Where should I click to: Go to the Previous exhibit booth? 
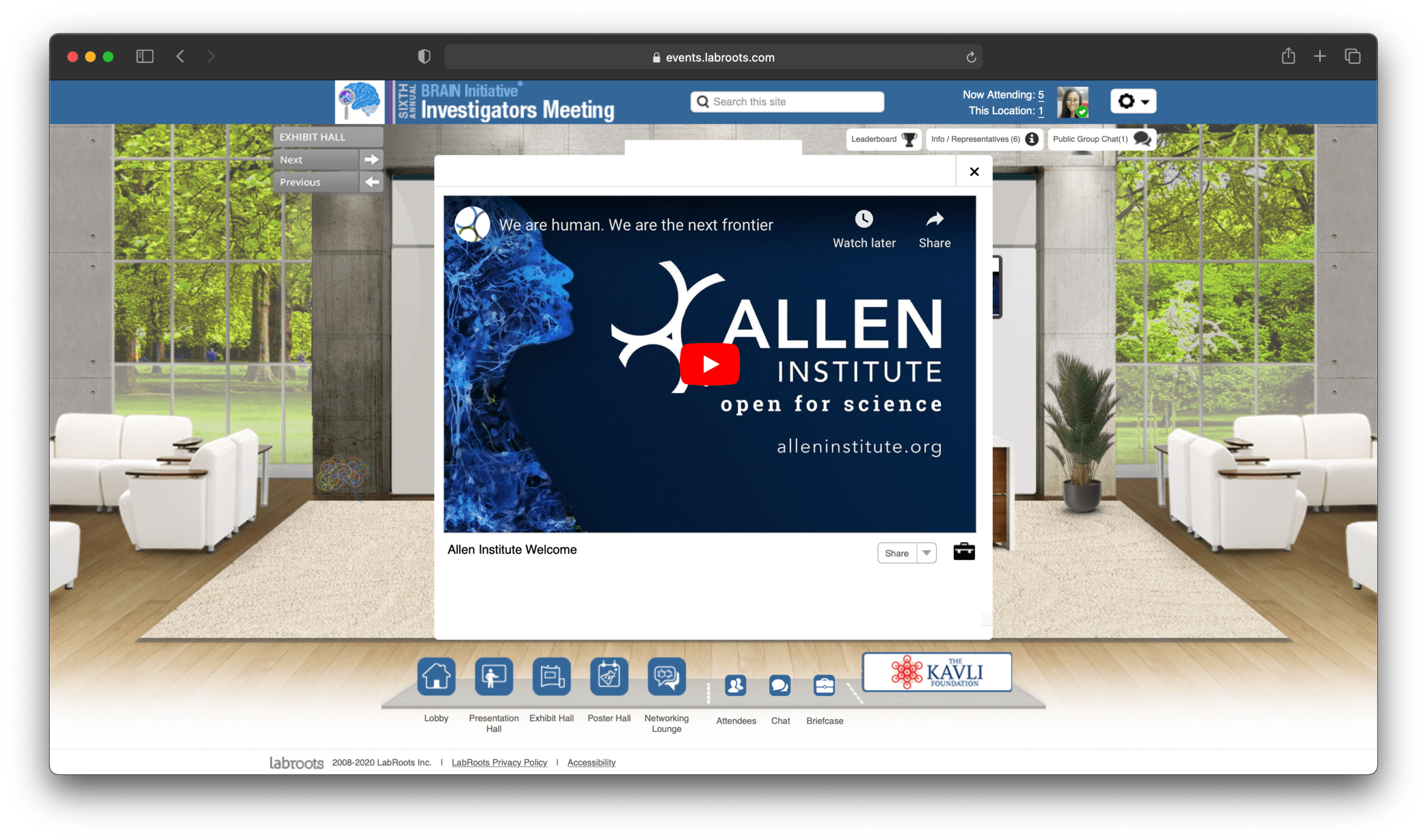[x=328, y=182]
